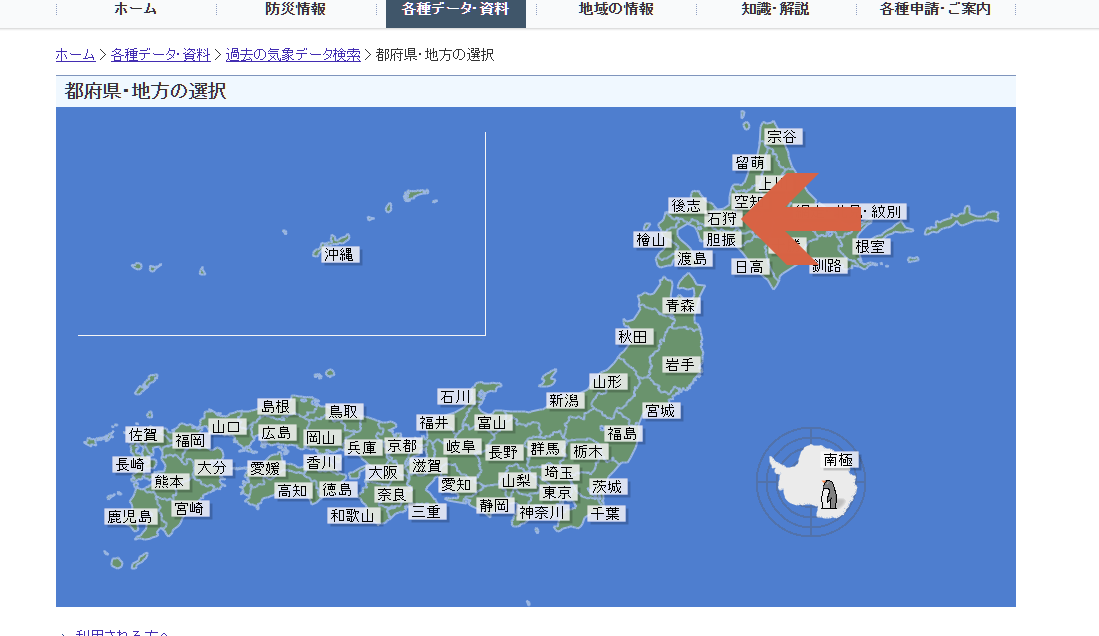Select 兵庫 prefecture label
The image size is (1099, 636).
point(362,447)
